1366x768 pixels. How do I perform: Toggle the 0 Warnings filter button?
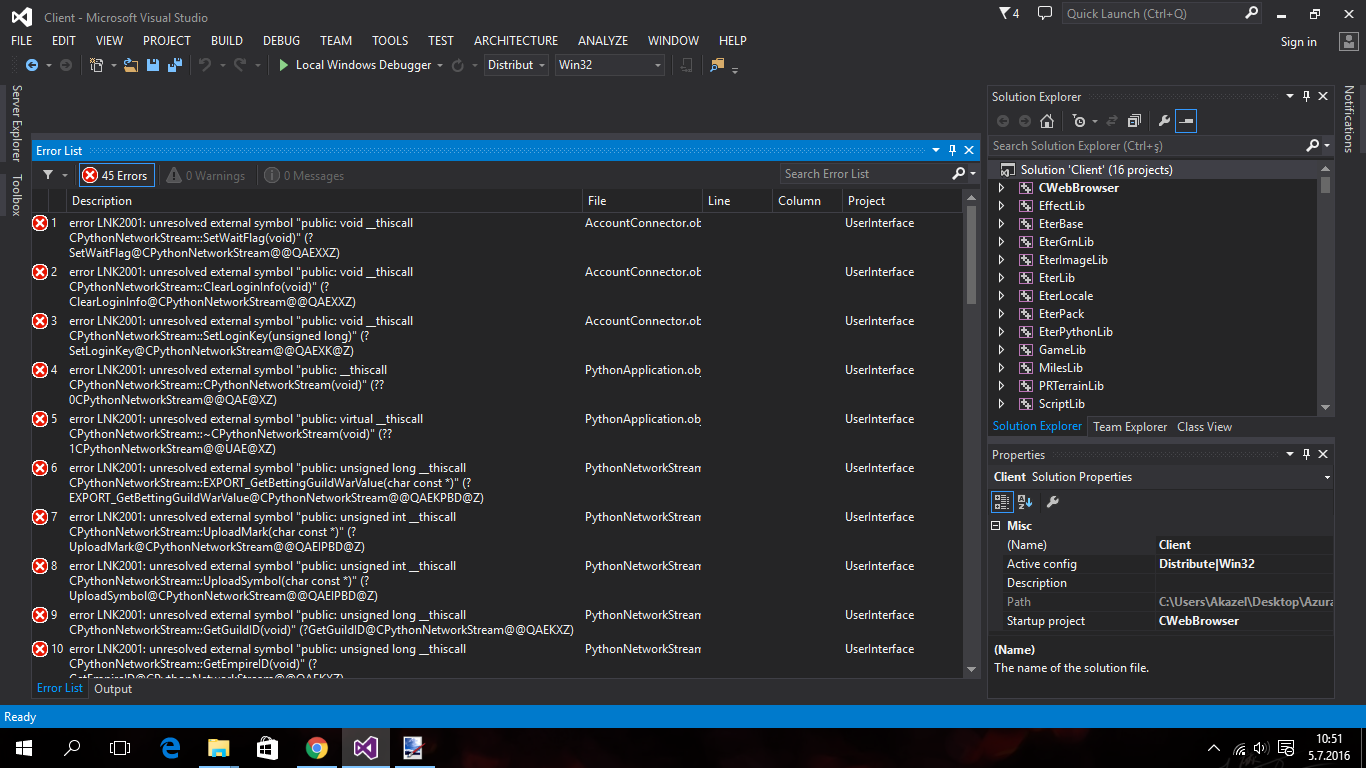click(x=206, y=175)
